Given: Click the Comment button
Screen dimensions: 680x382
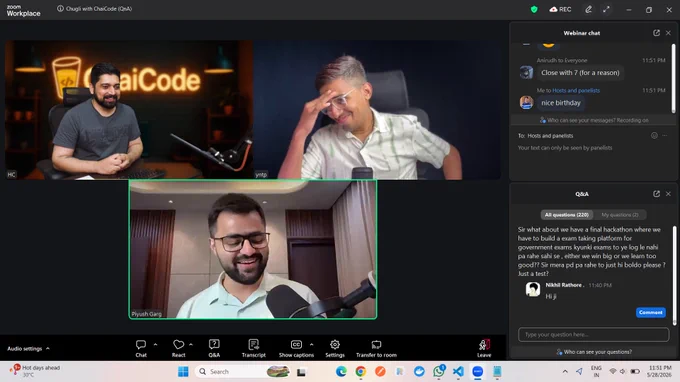Looking at the screenshot, I should (651, 312).
